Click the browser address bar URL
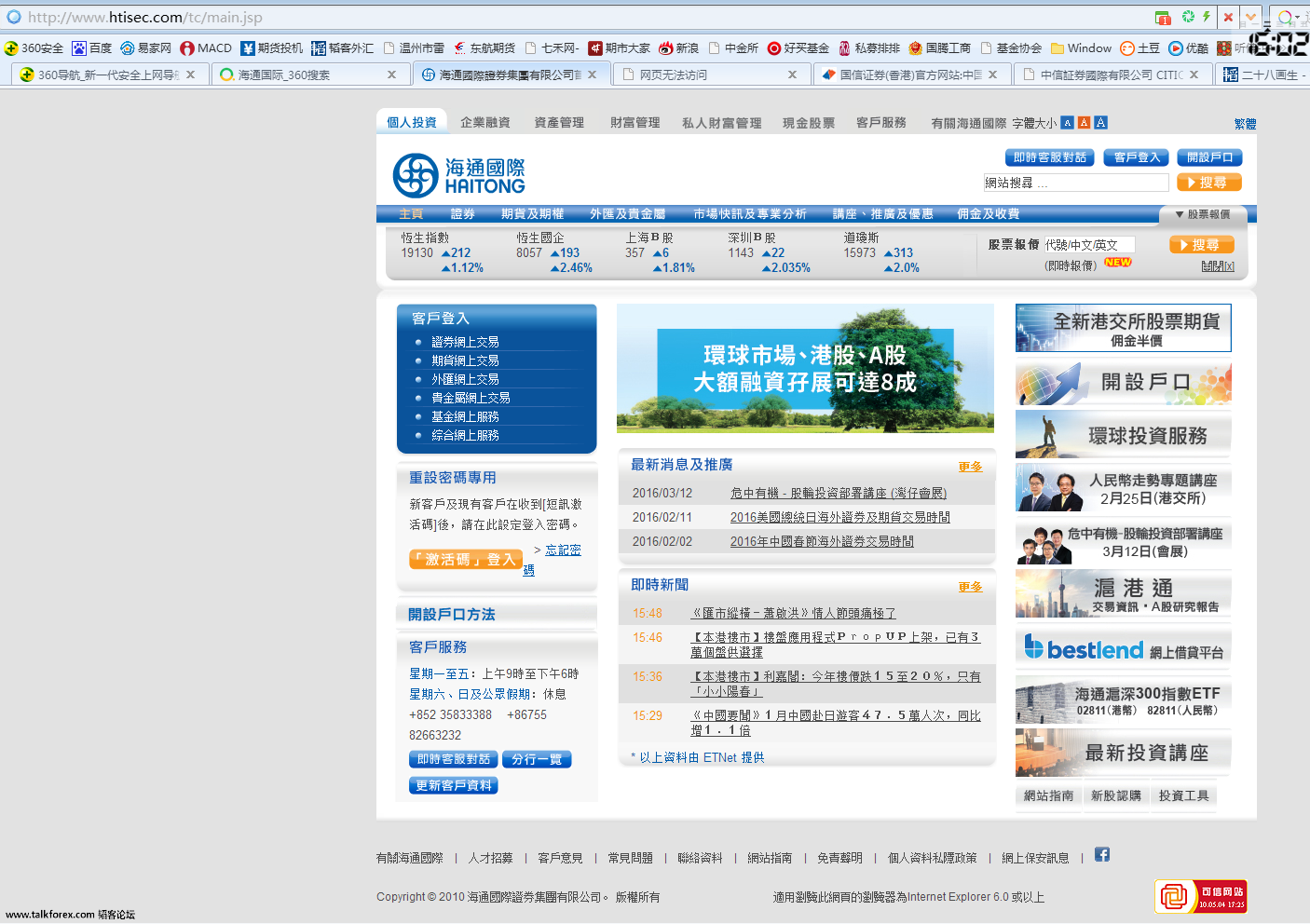This screenshot has width=1310, height=924. [145, 17]
